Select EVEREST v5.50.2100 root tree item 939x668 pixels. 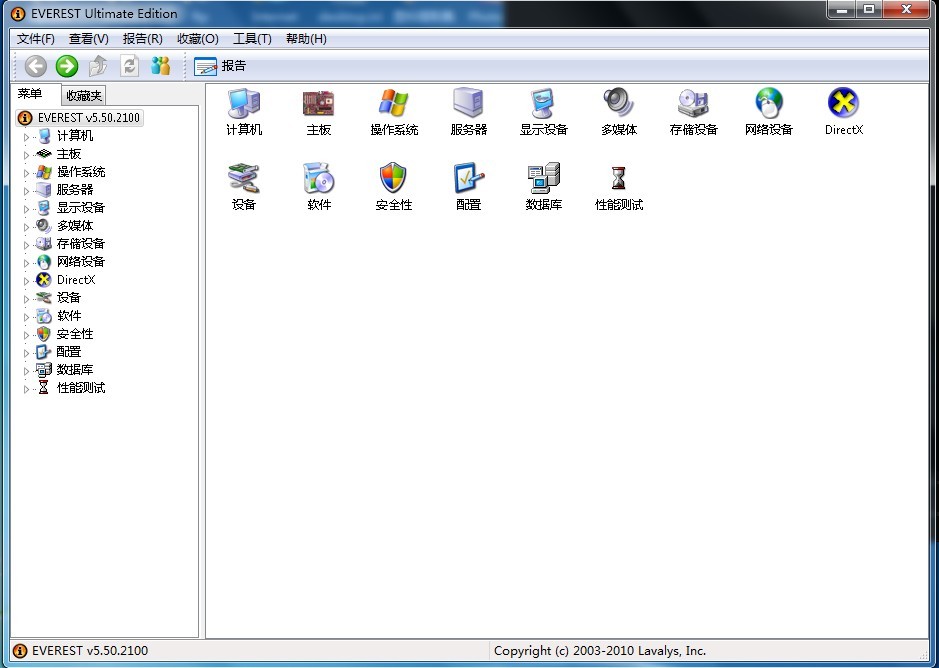point(89,117)
